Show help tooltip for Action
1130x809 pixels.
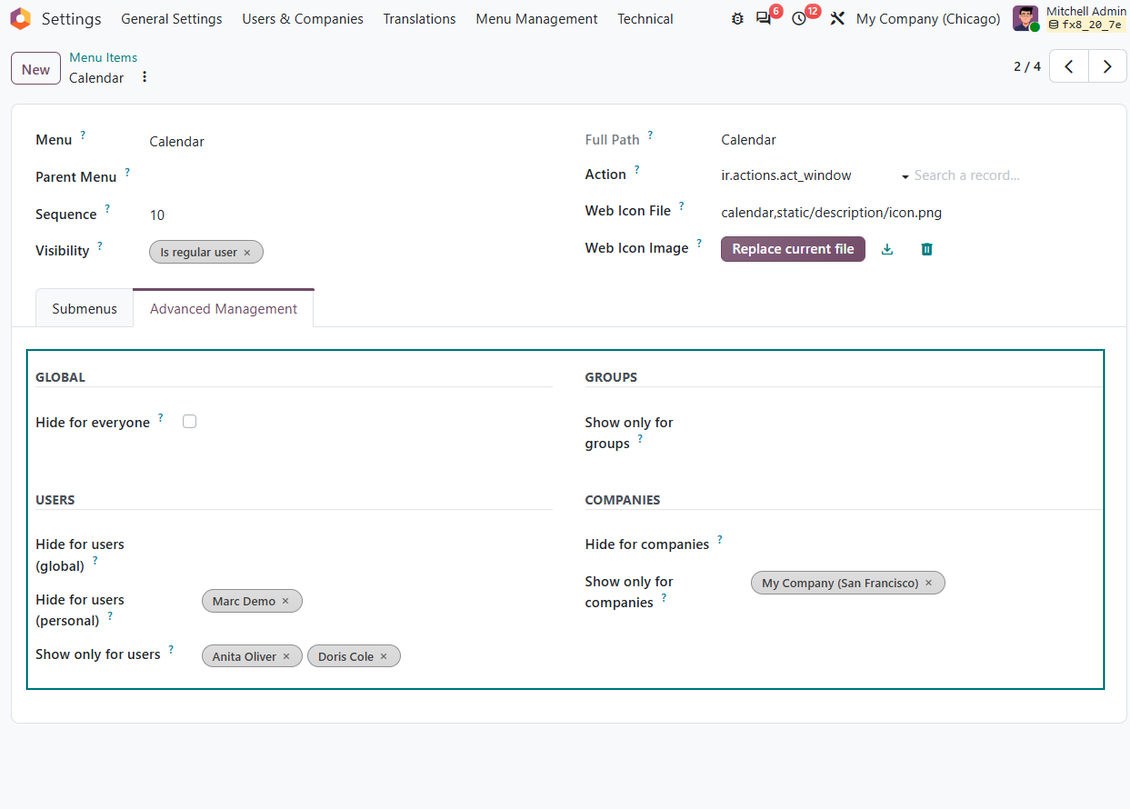(x=637, y=170)
